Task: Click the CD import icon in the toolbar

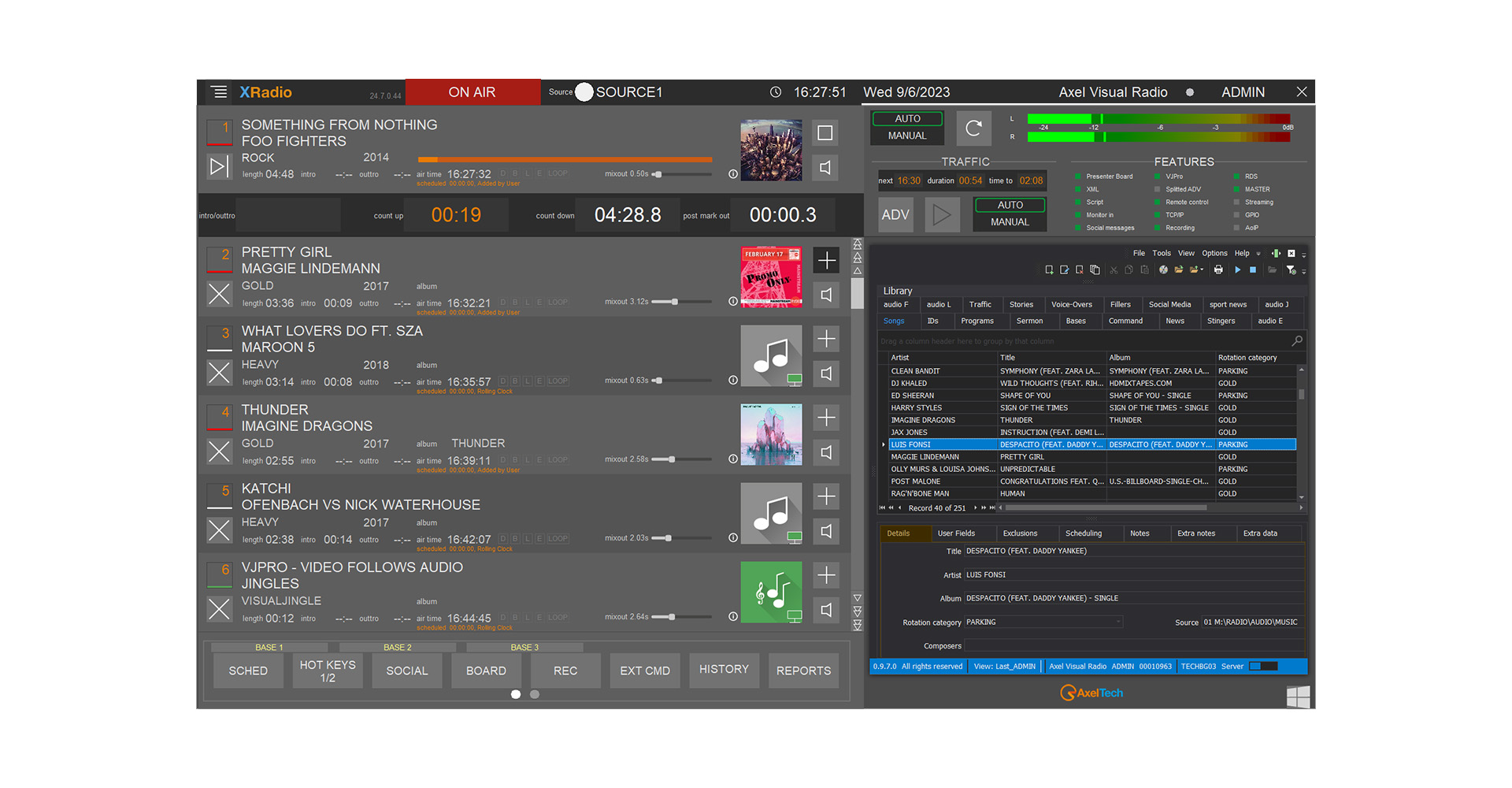Action: point(1163,269)
